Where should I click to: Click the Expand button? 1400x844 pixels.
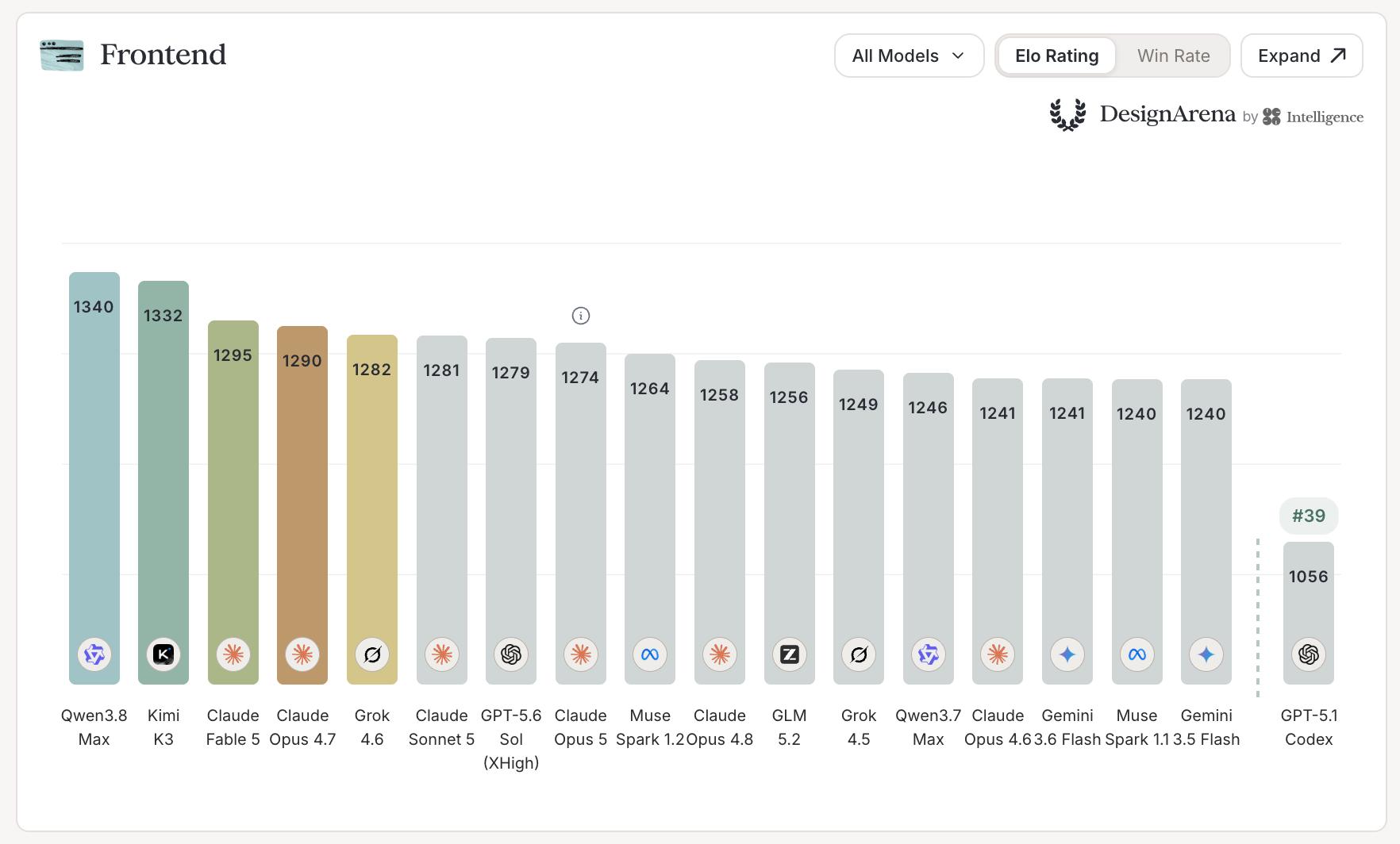coord(1302,56)
